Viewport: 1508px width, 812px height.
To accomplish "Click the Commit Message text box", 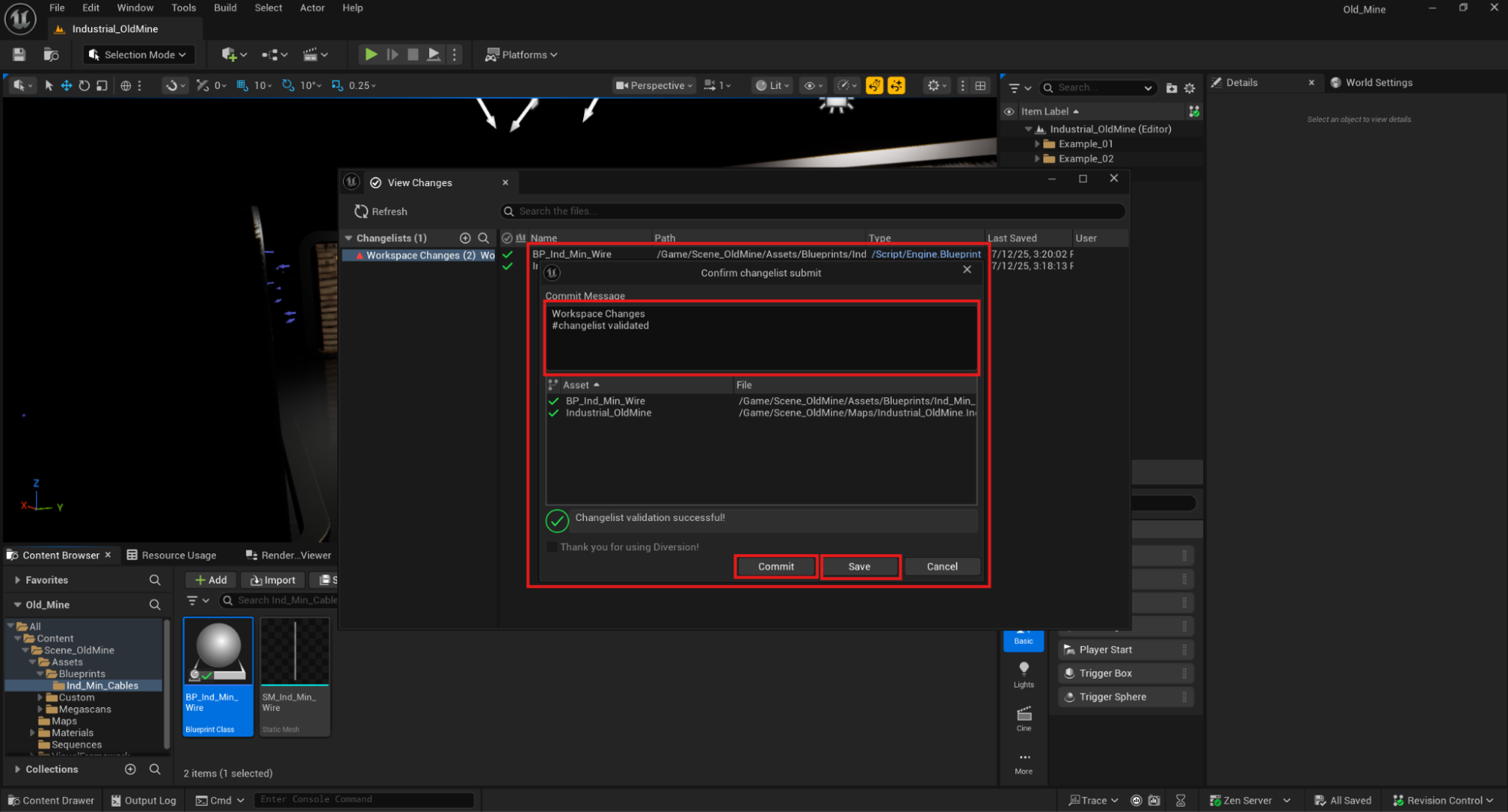I will 760,337.
